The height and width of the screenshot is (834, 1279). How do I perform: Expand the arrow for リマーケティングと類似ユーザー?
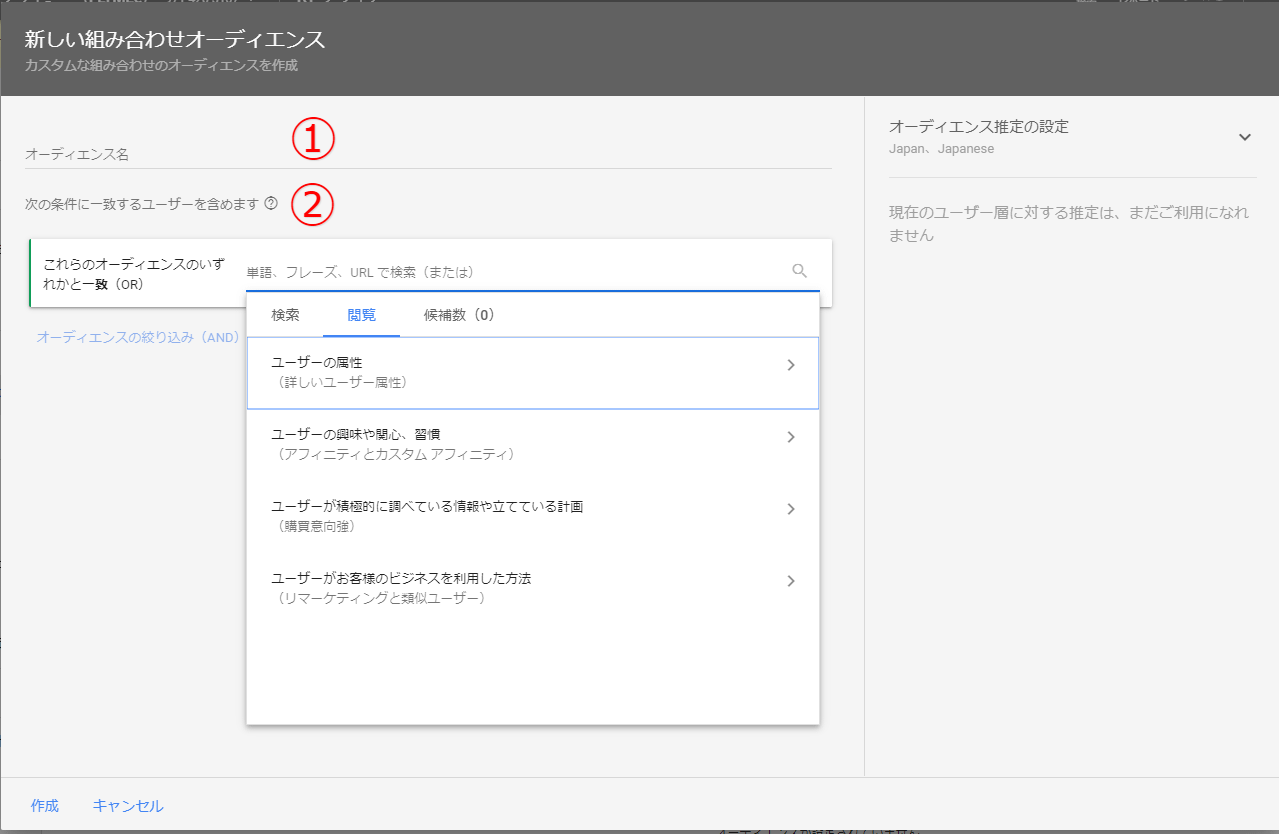791,581
